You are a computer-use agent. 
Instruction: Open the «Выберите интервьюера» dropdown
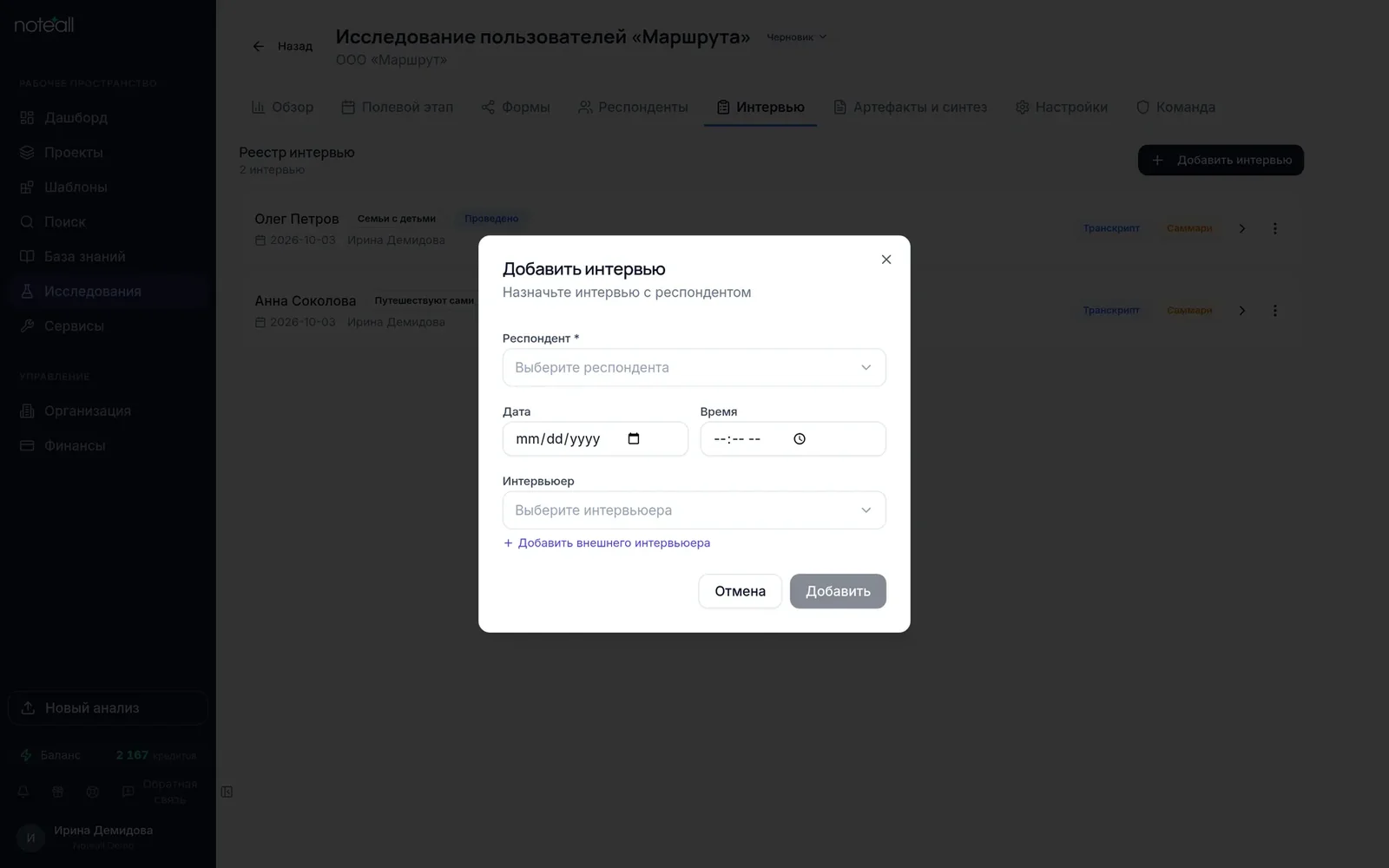pyautogui.click(x=694, y=510)
